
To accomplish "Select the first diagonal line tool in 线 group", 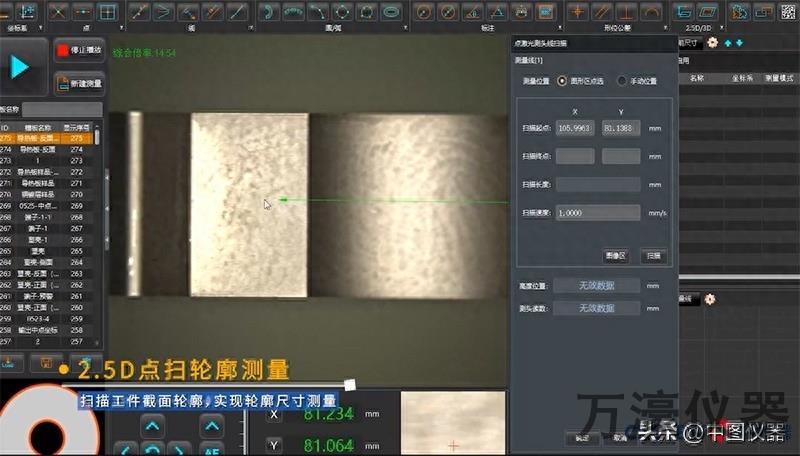I will coord(139,12).
